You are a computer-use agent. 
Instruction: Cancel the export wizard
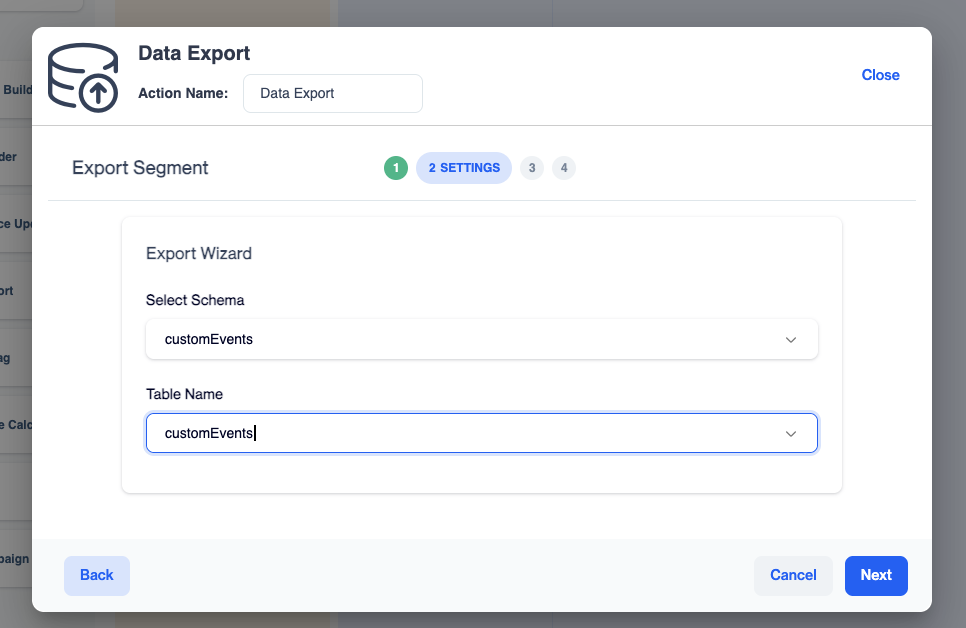(x=793, y=576)
